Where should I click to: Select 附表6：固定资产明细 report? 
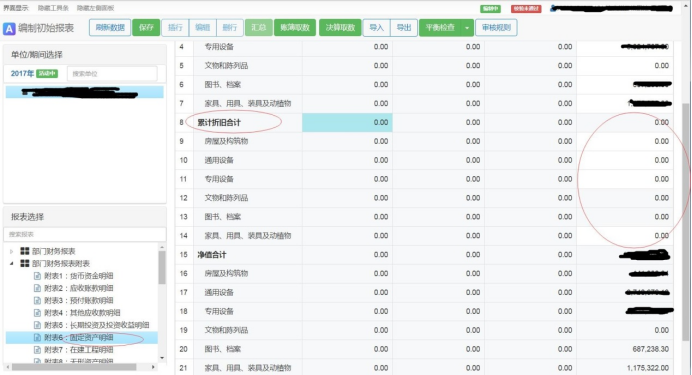click(x=79, y=338)
